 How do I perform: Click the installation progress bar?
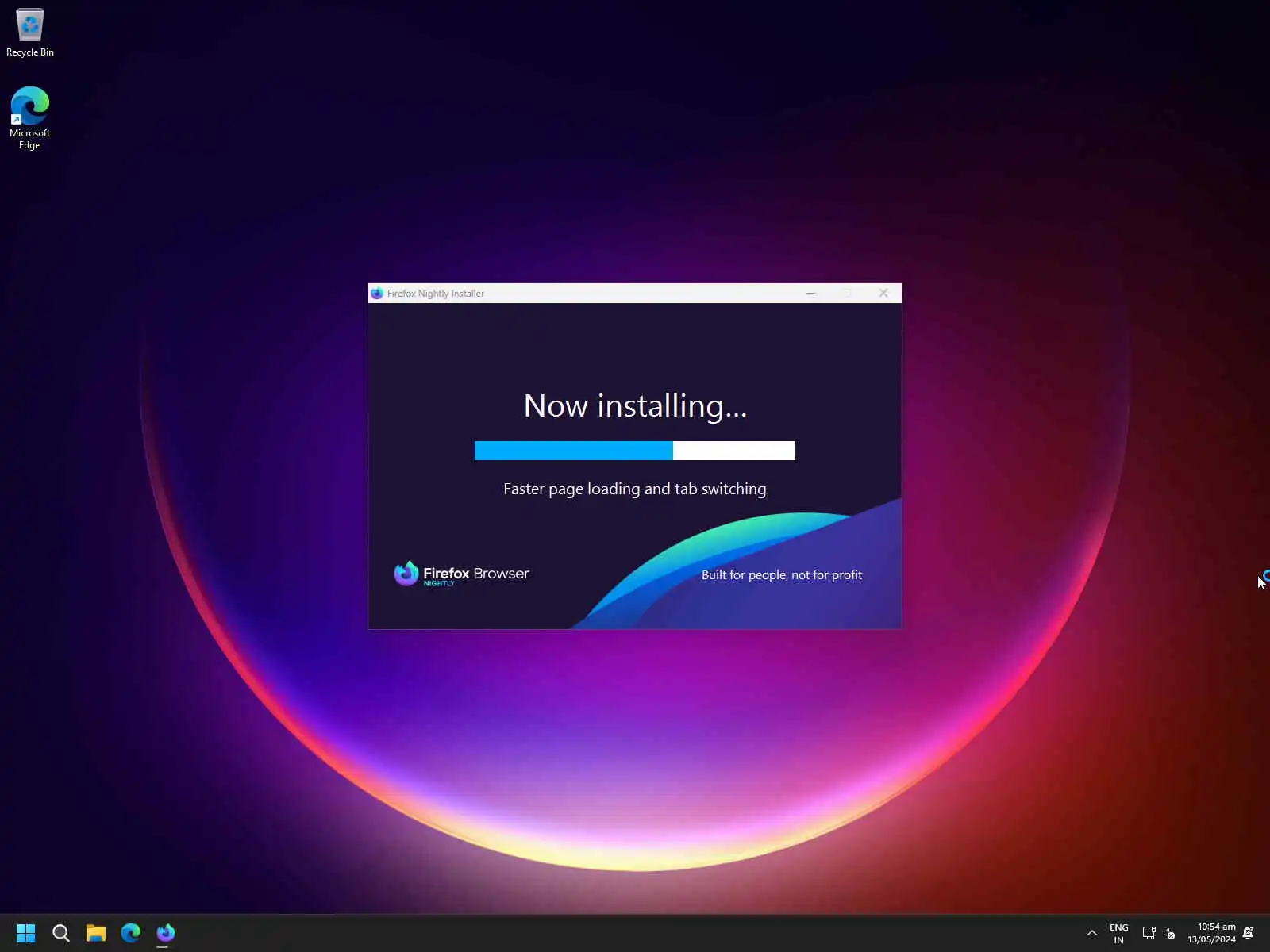(635, 451)
